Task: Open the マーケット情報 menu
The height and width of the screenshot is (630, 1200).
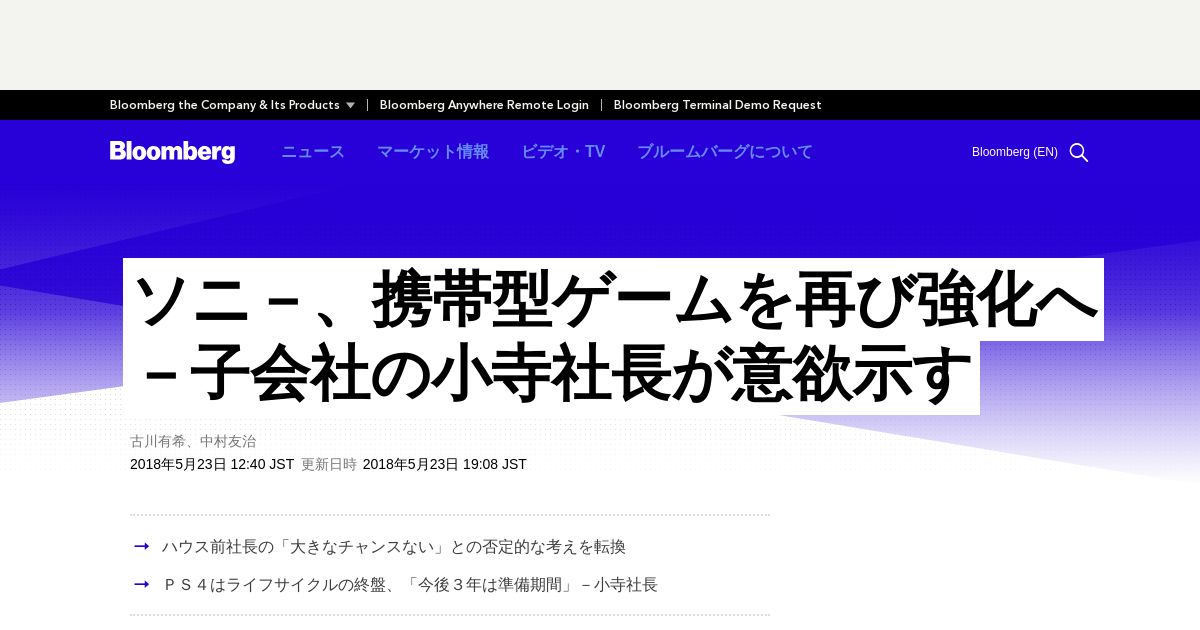Action: pos(433,152)
